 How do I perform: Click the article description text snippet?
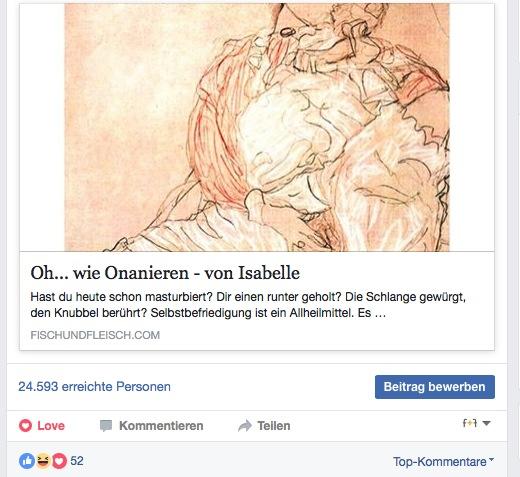coord(248,305)
